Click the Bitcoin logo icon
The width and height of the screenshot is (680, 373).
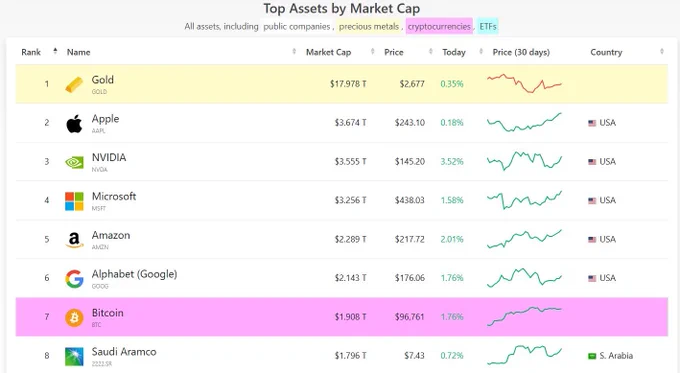click(74, 318)
